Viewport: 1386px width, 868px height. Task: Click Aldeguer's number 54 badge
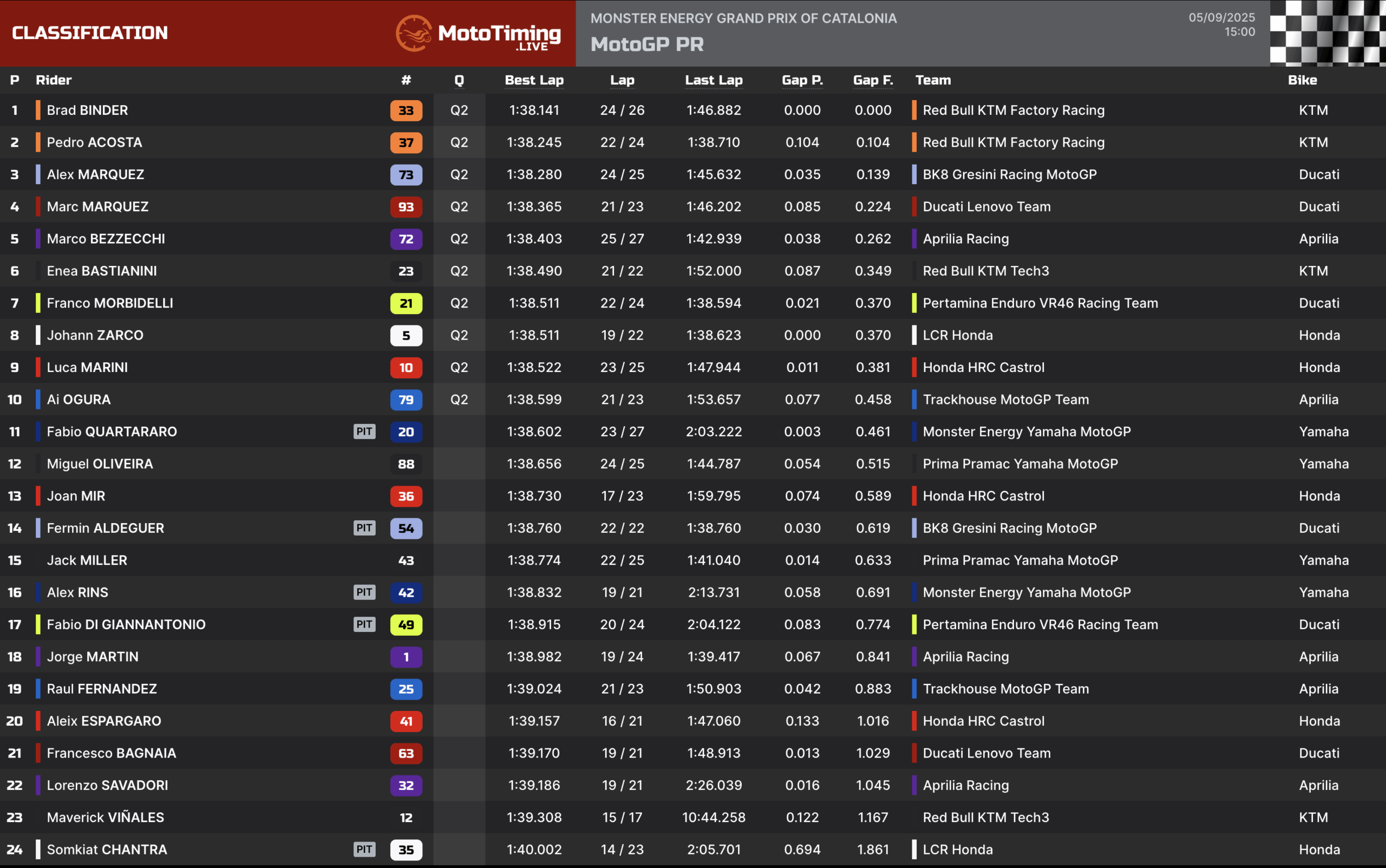click(406, 528)
